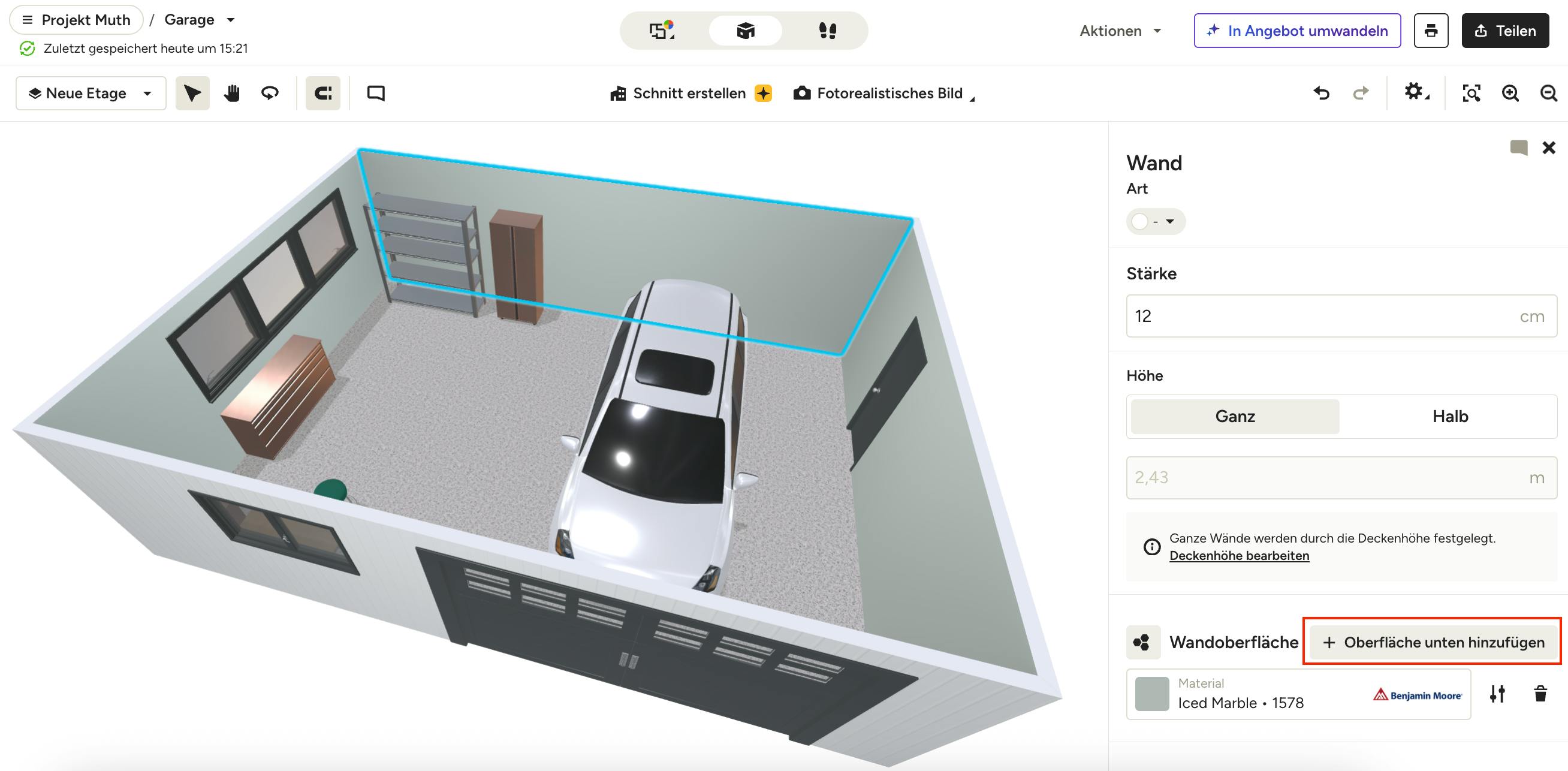The width and height of the screenshot is (1568, 771).
Task: Select the orbit rotate tool
Action: tap(270, 93)
